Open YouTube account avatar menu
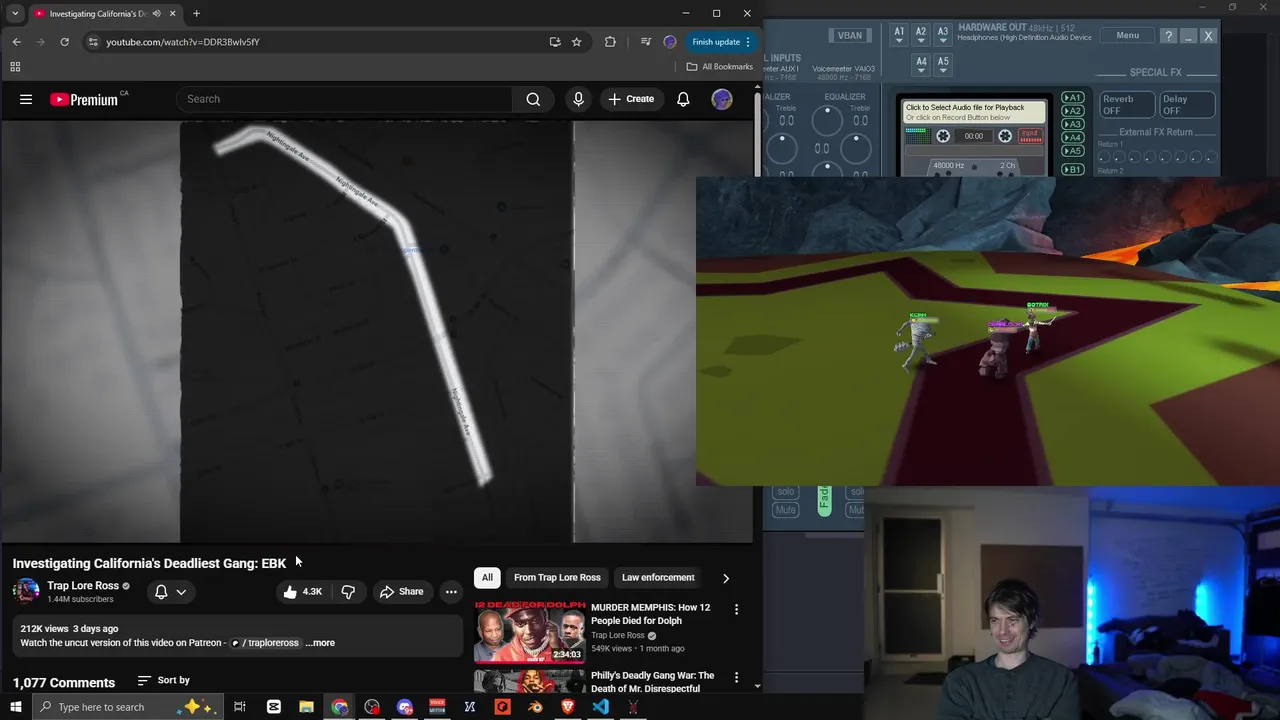1280x720 pixels. 721,99
